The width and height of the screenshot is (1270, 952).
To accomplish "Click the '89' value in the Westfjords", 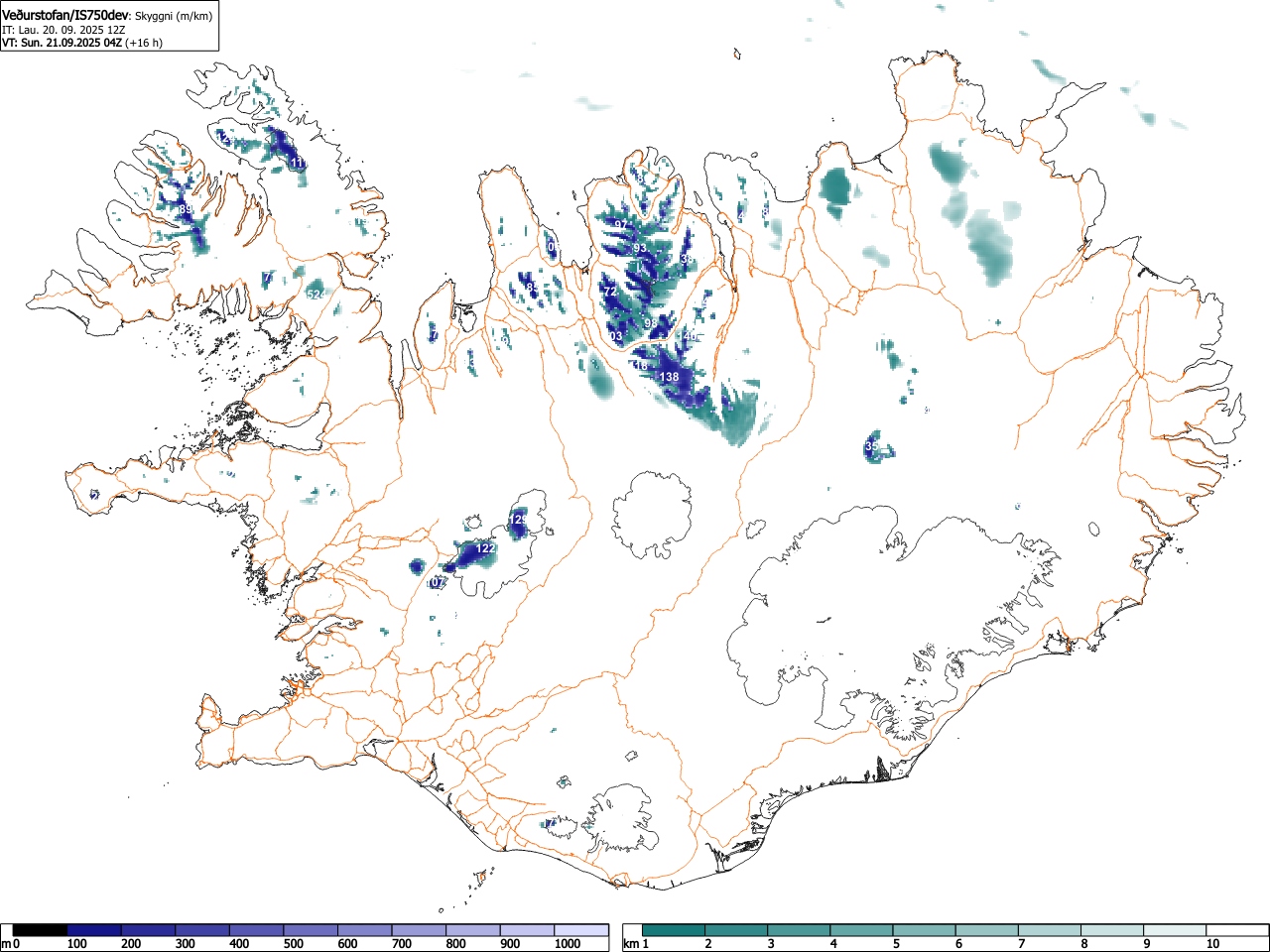I will (186, 209).
